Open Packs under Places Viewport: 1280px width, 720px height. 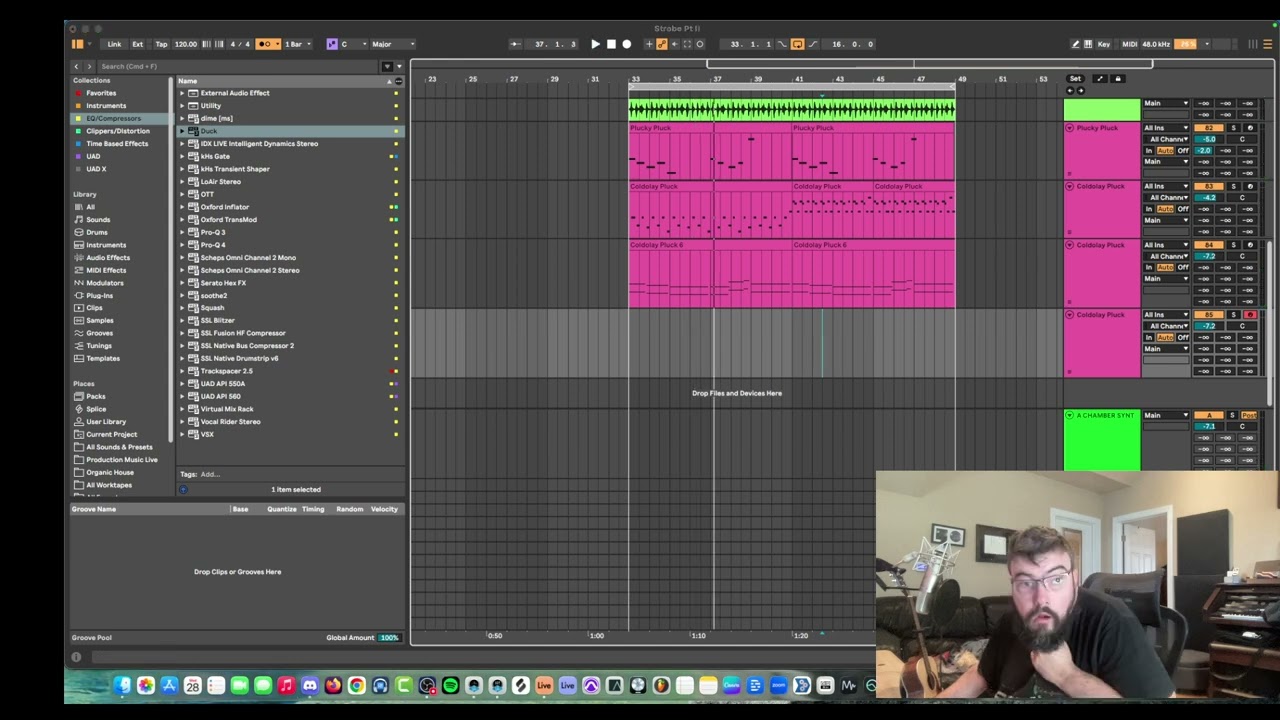[x=96, y=396]
